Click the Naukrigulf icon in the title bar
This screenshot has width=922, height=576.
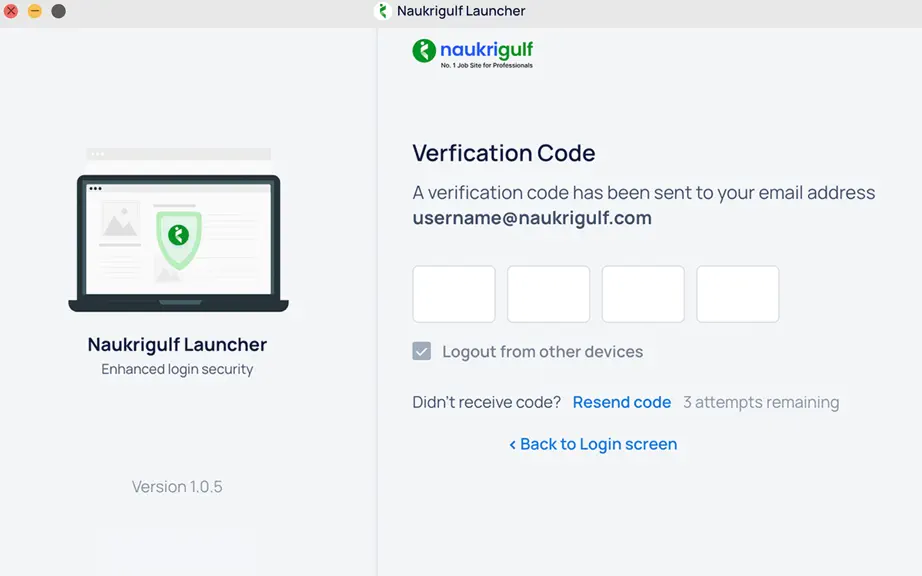[x=383, y=11]
